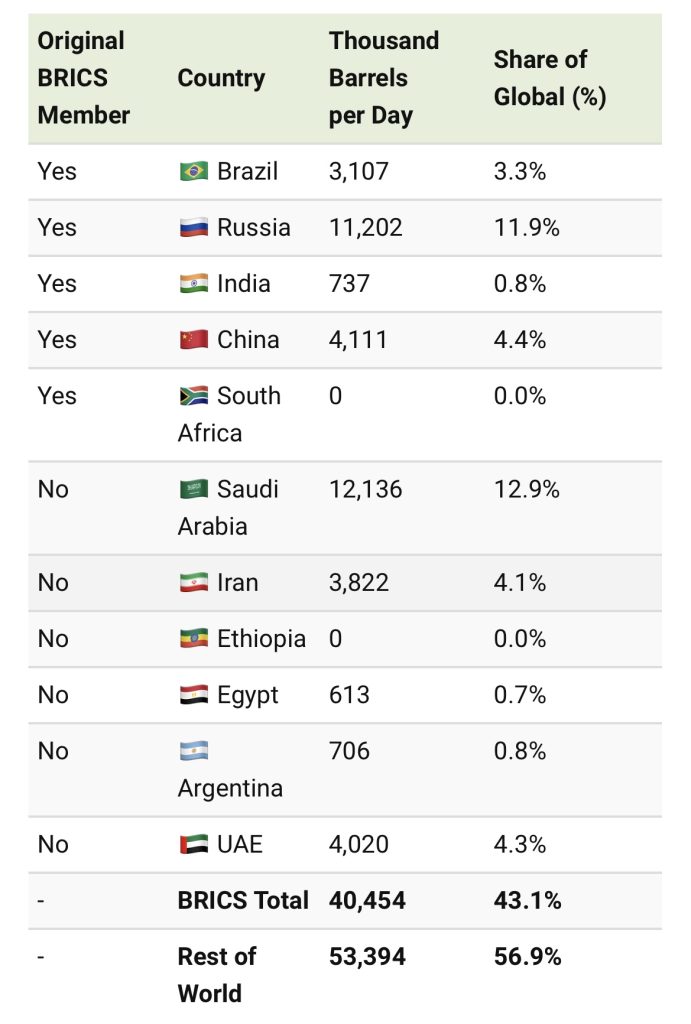Click the Russia flag icon

click(193, 228)
